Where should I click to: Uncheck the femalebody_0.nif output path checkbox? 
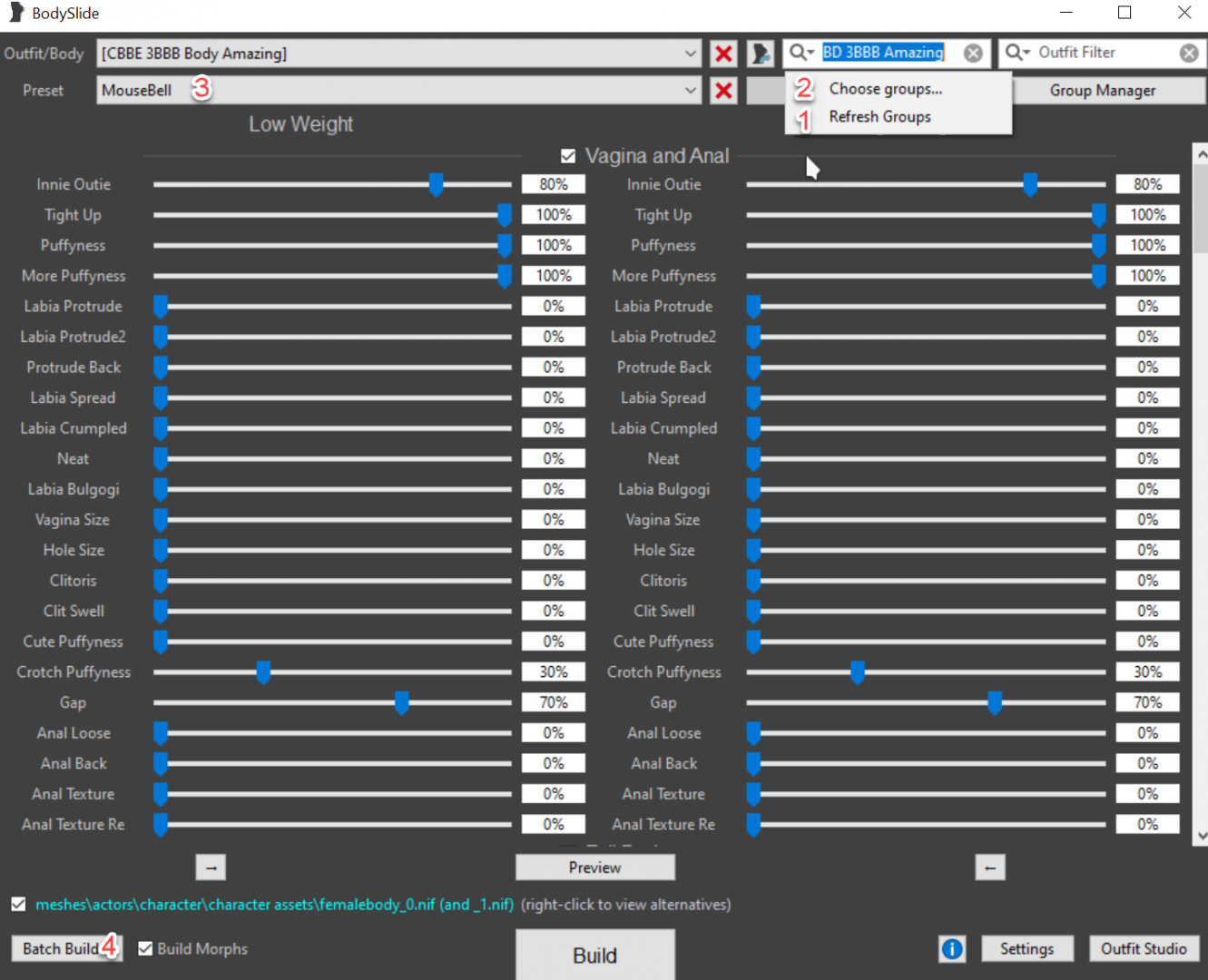pos(18,905)
